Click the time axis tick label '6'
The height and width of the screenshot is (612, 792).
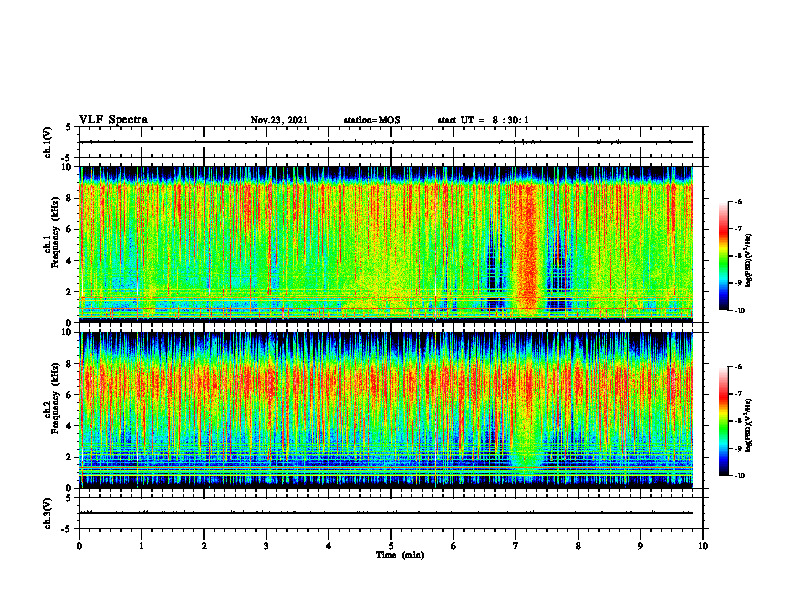(453, 546)
